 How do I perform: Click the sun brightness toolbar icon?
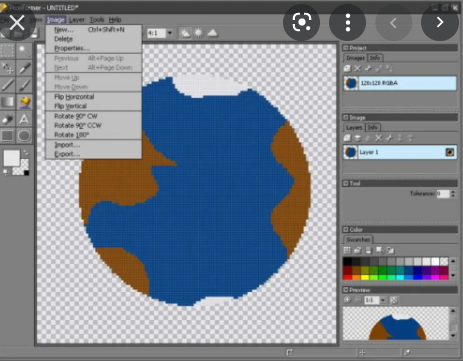tap(199, 33)
